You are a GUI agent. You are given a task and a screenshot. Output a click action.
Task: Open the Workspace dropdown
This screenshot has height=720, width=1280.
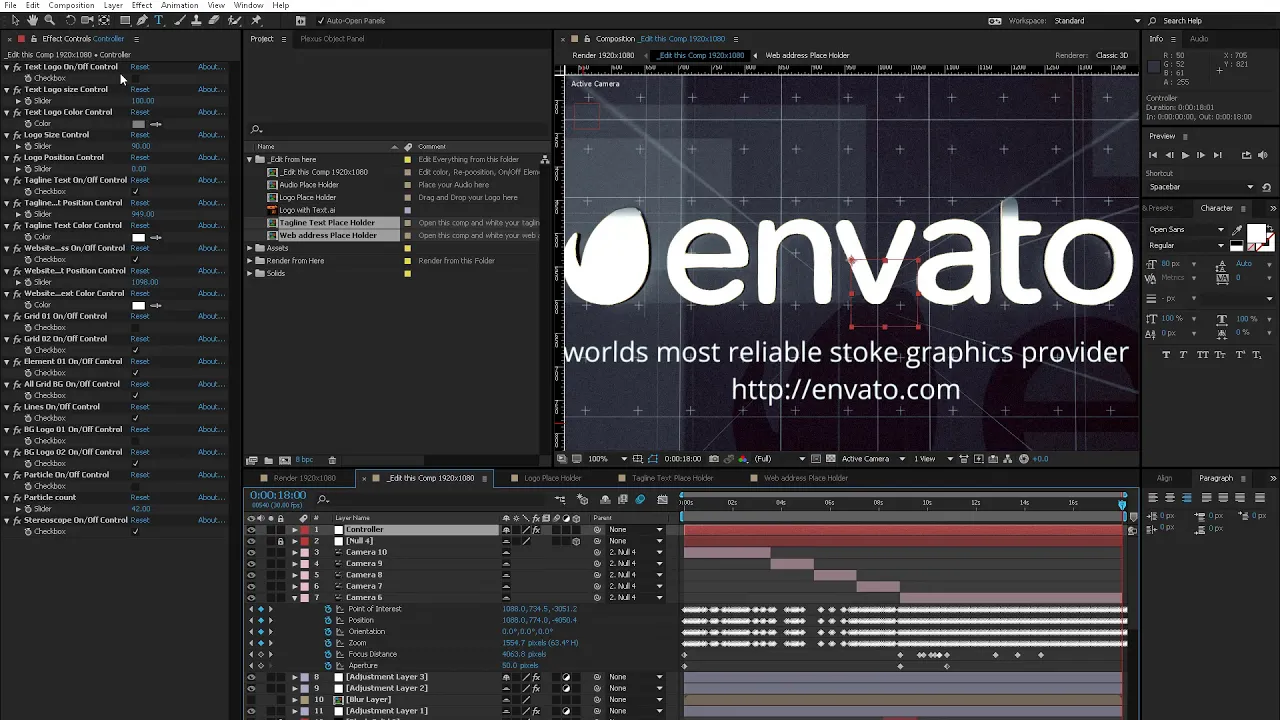pos(1095,20)
